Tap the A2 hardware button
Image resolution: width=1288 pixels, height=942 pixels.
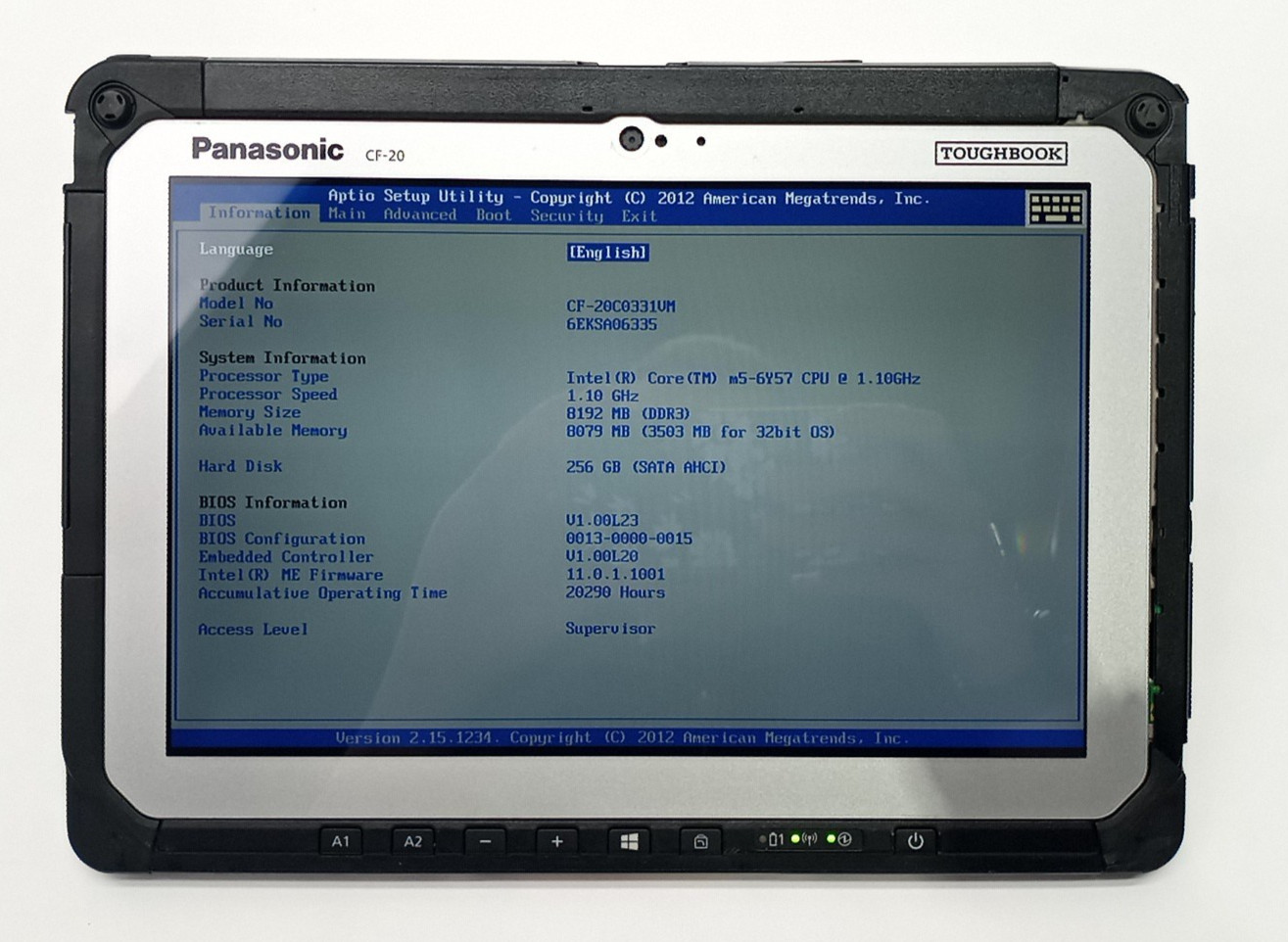[x=413, y=841]
